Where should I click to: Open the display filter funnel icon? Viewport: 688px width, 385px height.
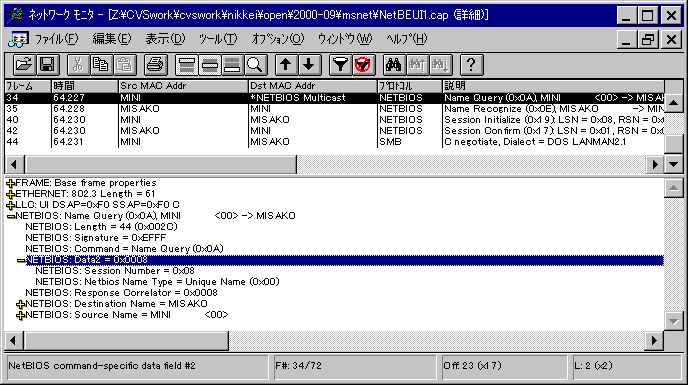pyautogui.click(x=340, y=65)
